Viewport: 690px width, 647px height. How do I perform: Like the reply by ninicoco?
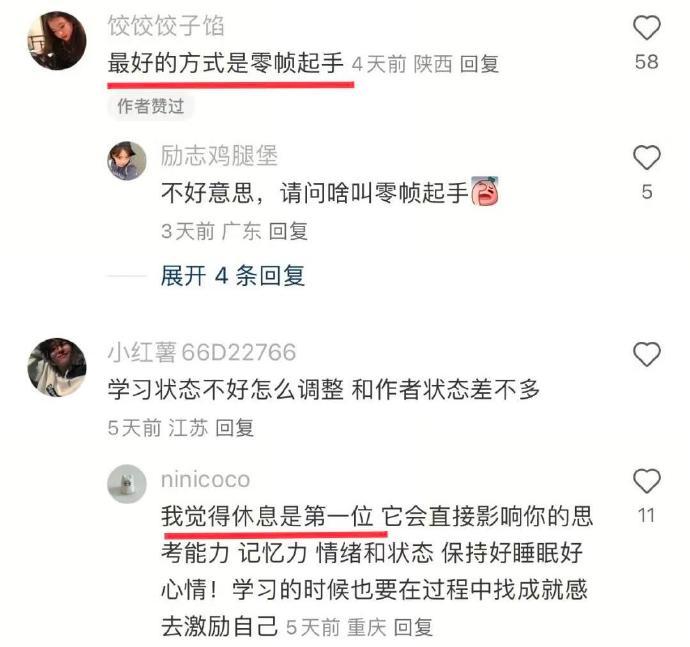click(x=646, y=481)
